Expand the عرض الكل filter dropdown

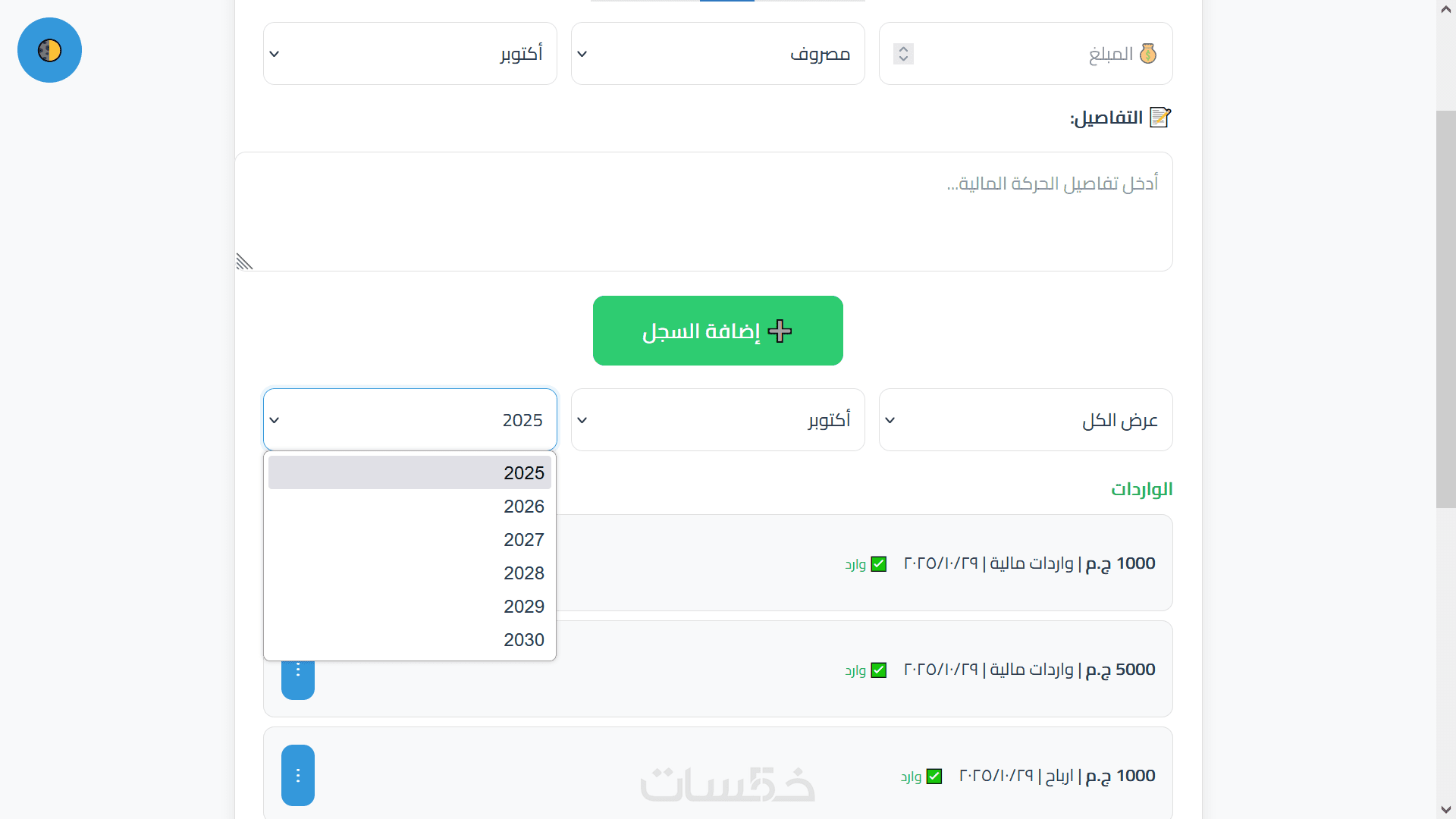tap(1025, 420)
